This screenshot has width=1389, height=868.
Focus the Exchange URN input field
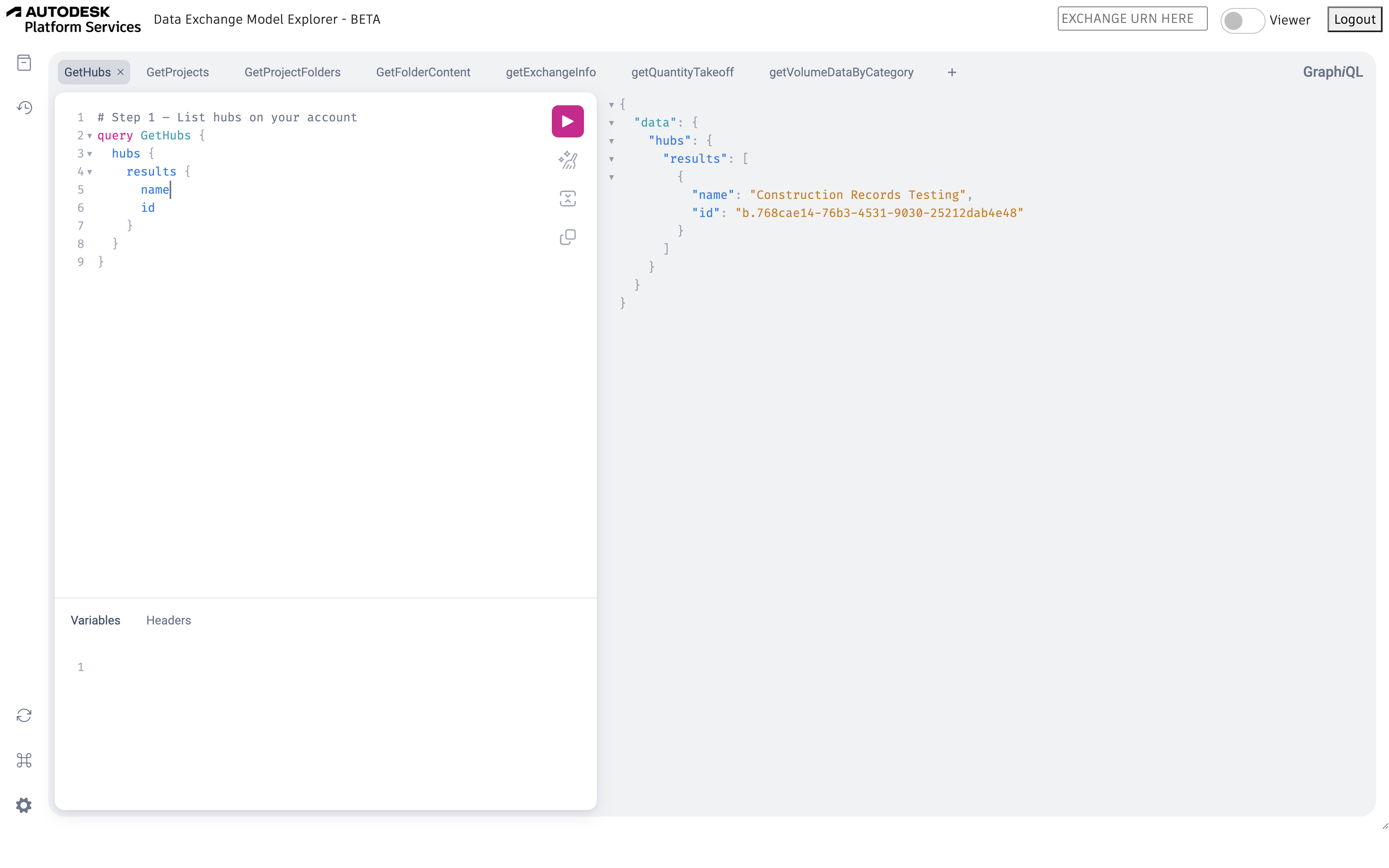click(x=1131, y=18)
